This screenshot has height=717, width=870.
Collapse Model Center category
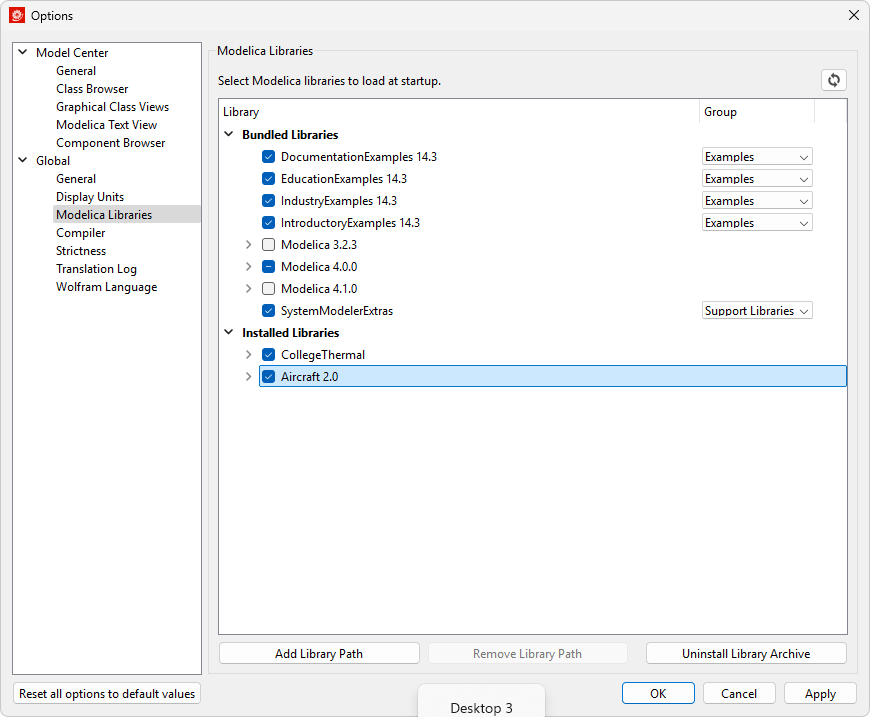(x=23, y=52)
